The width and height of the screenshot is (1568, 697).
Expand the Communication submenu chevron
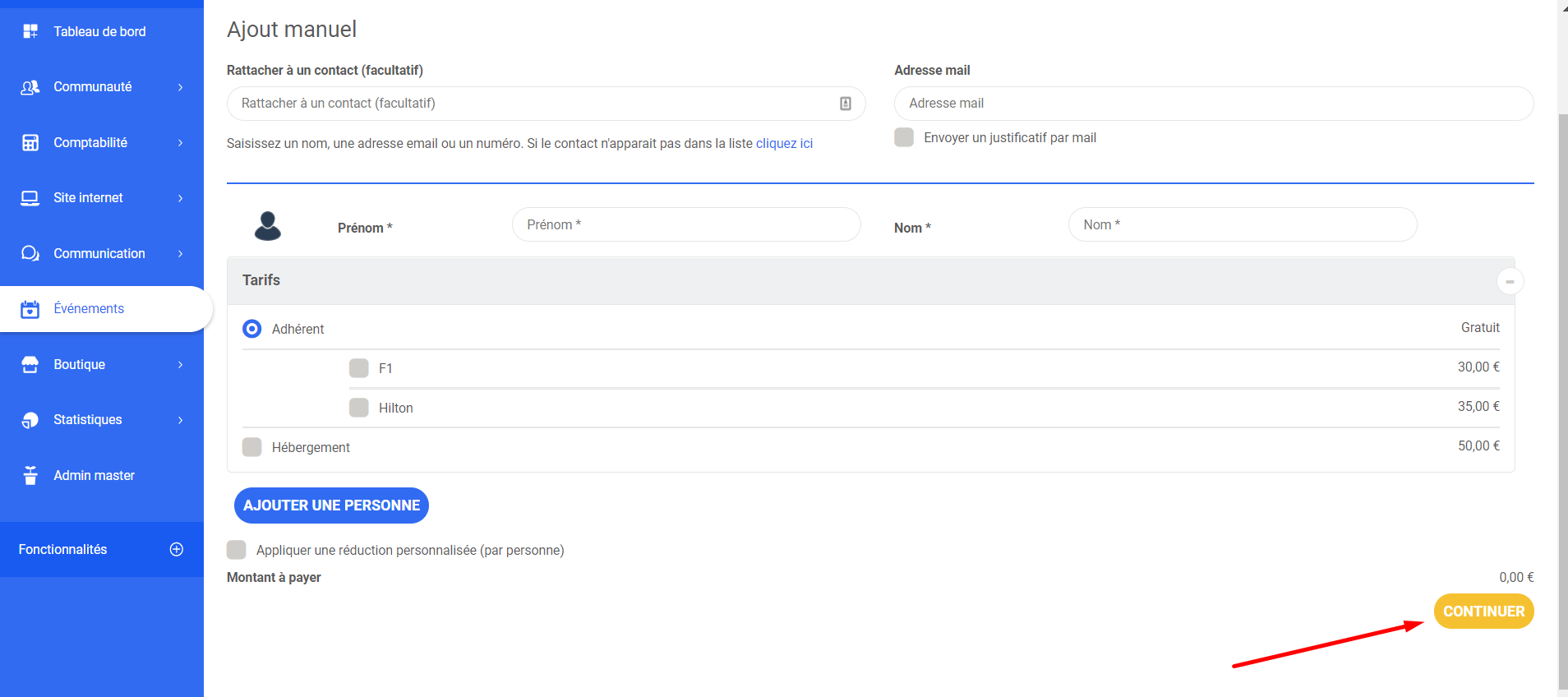180,253
